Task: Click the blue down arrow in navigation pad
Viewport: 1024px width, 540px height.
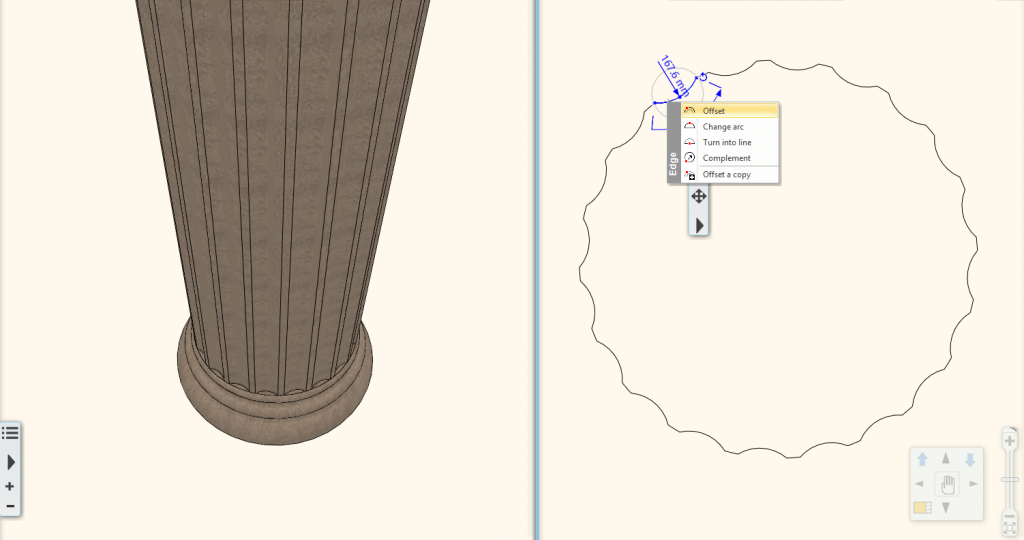Action: click(970, 460)
